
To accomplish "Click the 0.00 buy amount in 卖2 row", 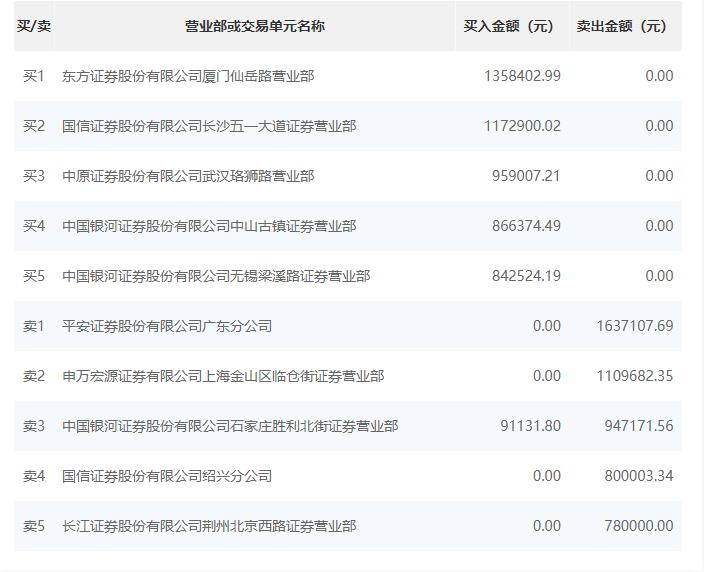I will point(547,375).
